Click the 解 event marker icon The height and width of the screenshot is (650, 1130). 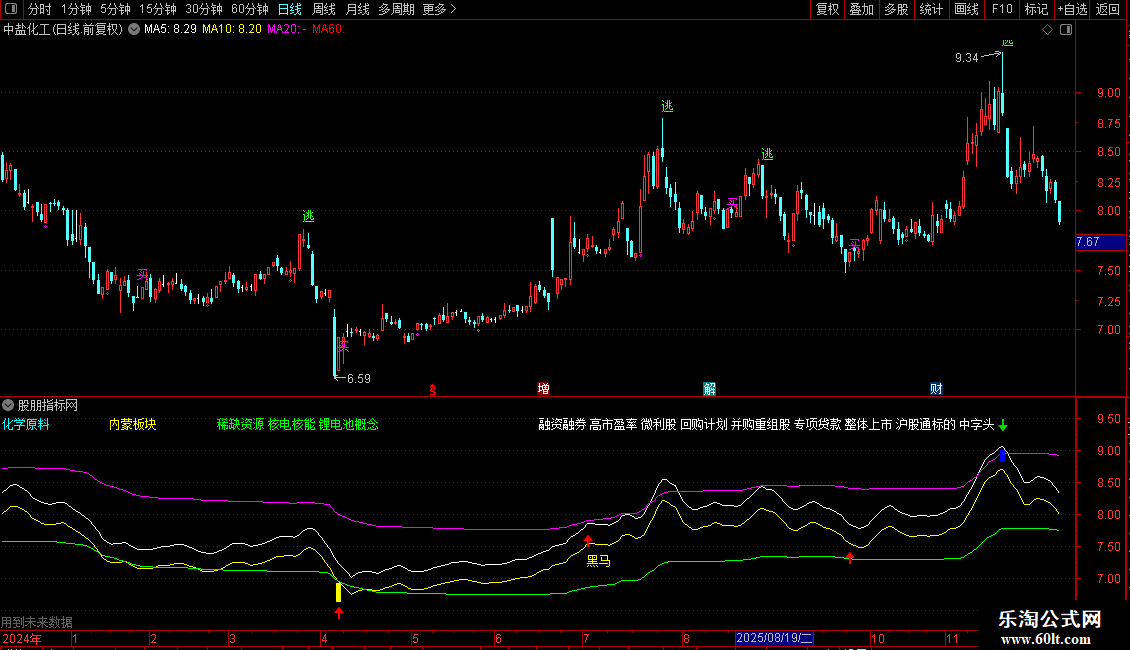709,389
